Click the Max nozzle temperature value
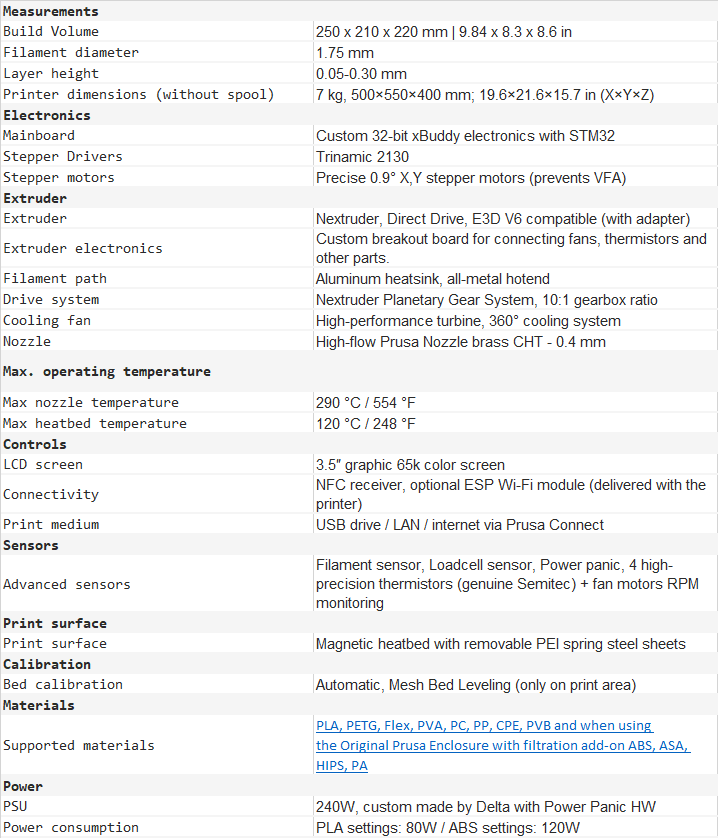The width and height of the screenshot is (718, 838). click(365, 403)
